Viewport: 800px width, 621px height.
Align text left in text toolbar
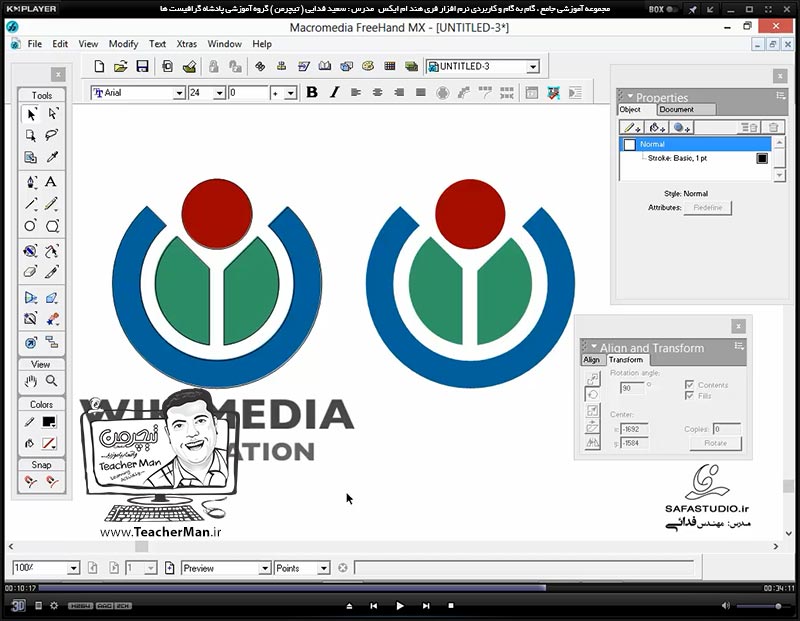(x=356, y=92)
